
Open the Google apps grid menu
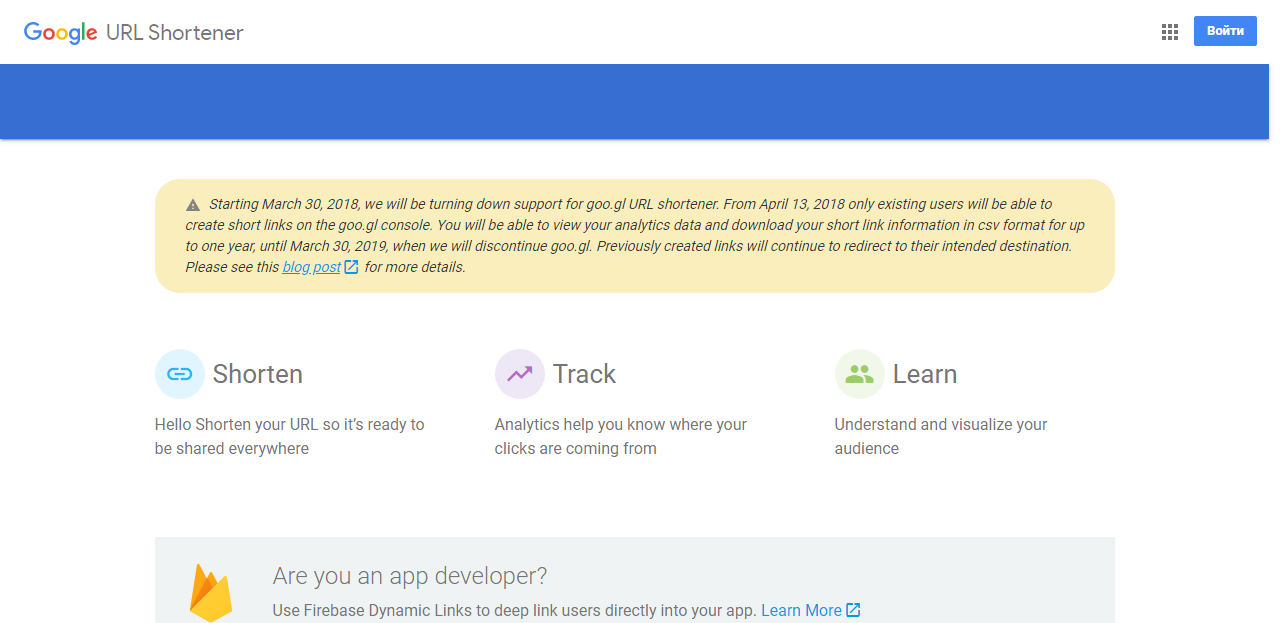(x=1169, y=32)
